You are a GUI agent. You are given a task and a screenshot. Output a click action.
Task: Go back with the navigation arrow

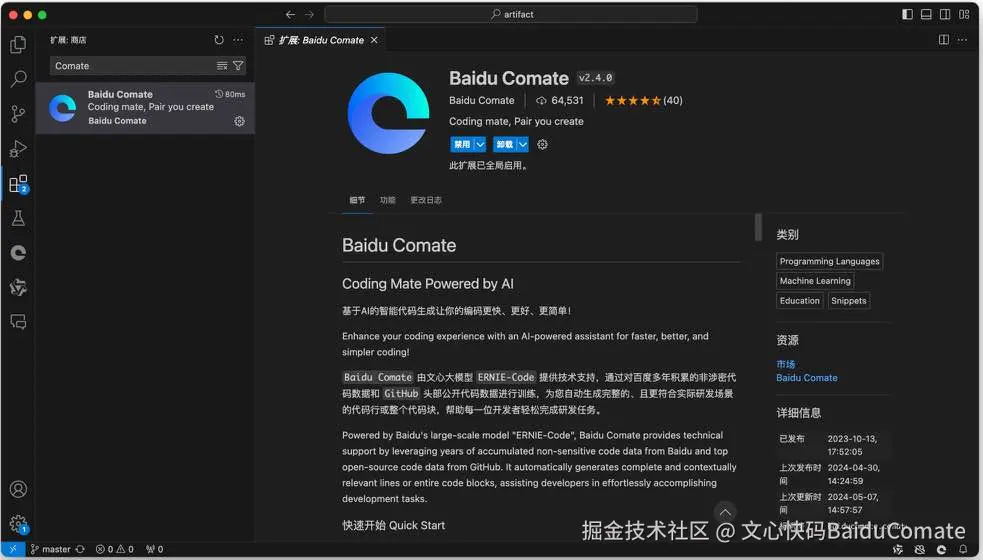tap(290, 14)
